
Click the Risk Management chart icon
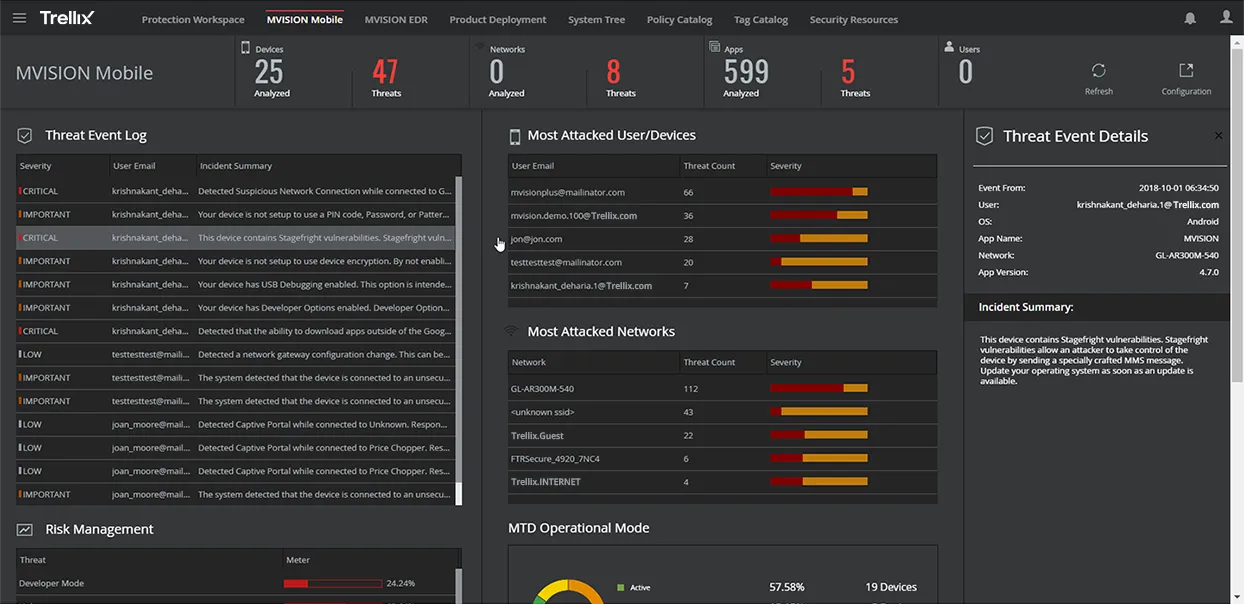(25, 529)
